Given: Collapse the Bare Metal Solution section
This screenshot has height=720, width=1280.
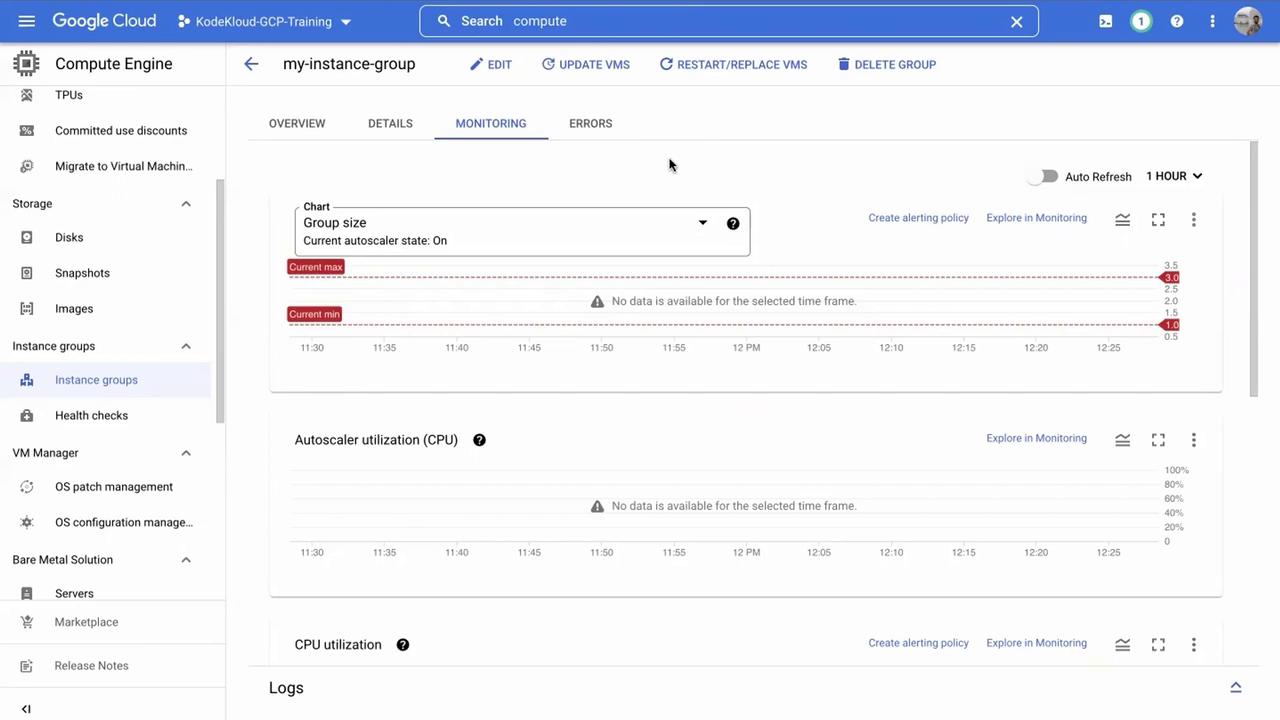Looking at the screenshot, I should (x=186, y=560).
